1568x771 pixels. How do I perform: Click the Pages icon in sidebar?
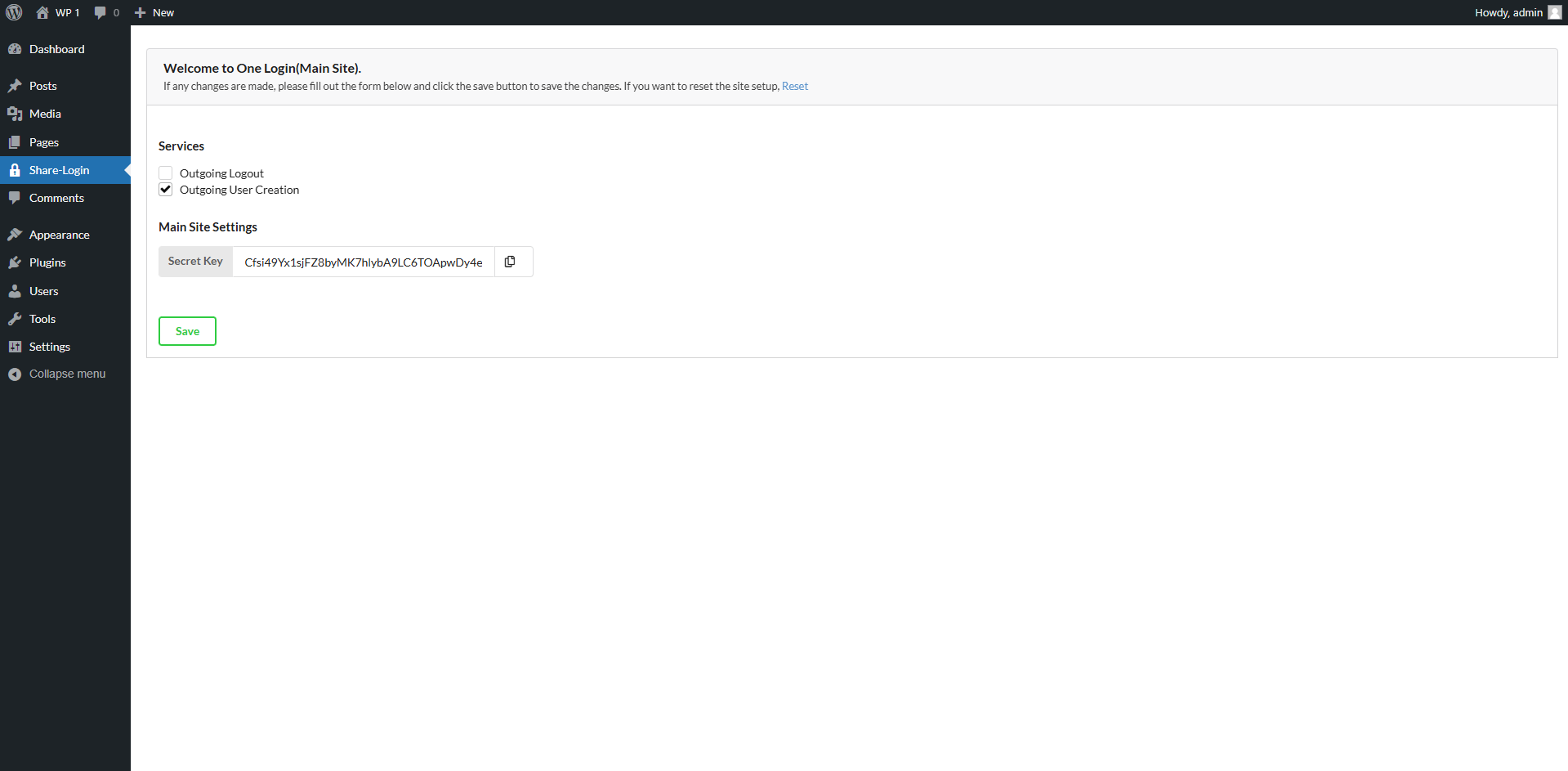point(16,142)
